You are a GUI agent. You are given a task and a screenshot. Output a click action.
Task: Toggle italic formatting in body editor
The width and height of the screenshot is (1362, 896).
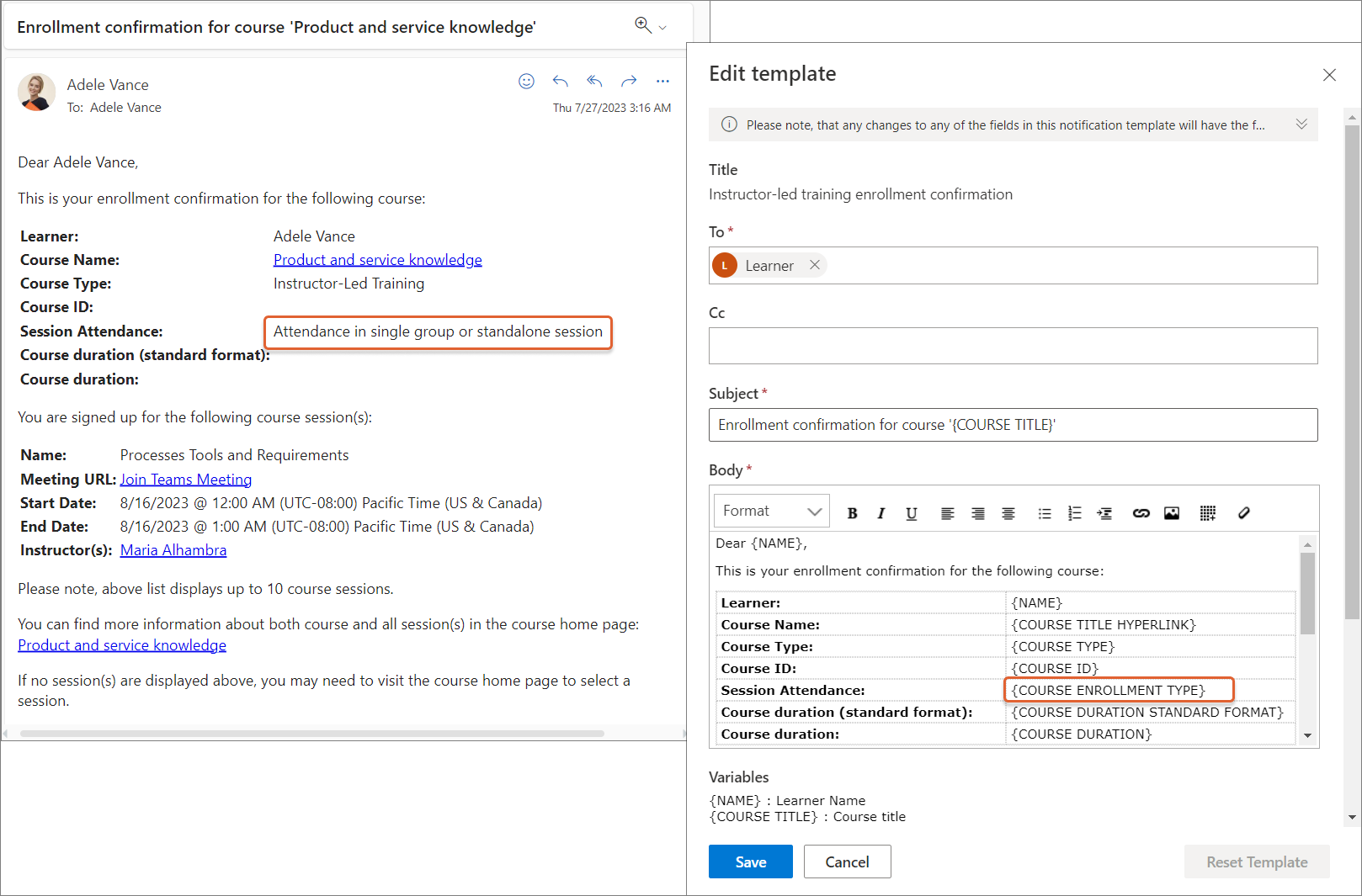(881, 513)
